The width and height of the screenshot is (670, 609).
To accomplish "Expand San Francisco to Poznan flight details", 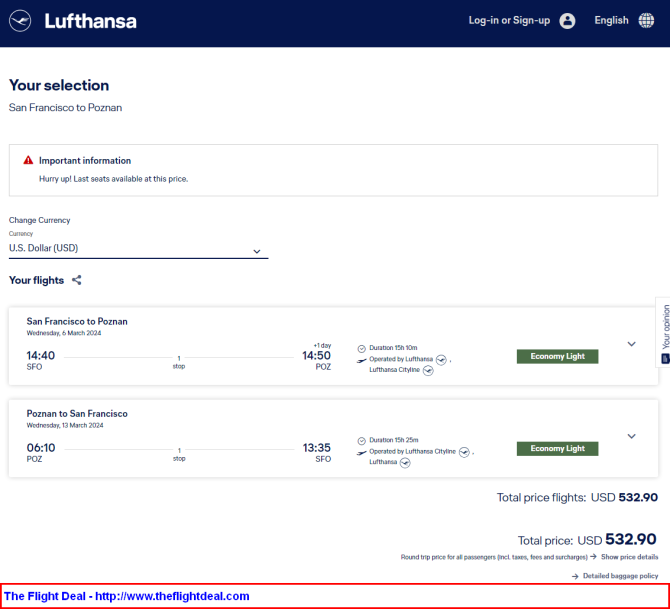I will tap(631, 344).
